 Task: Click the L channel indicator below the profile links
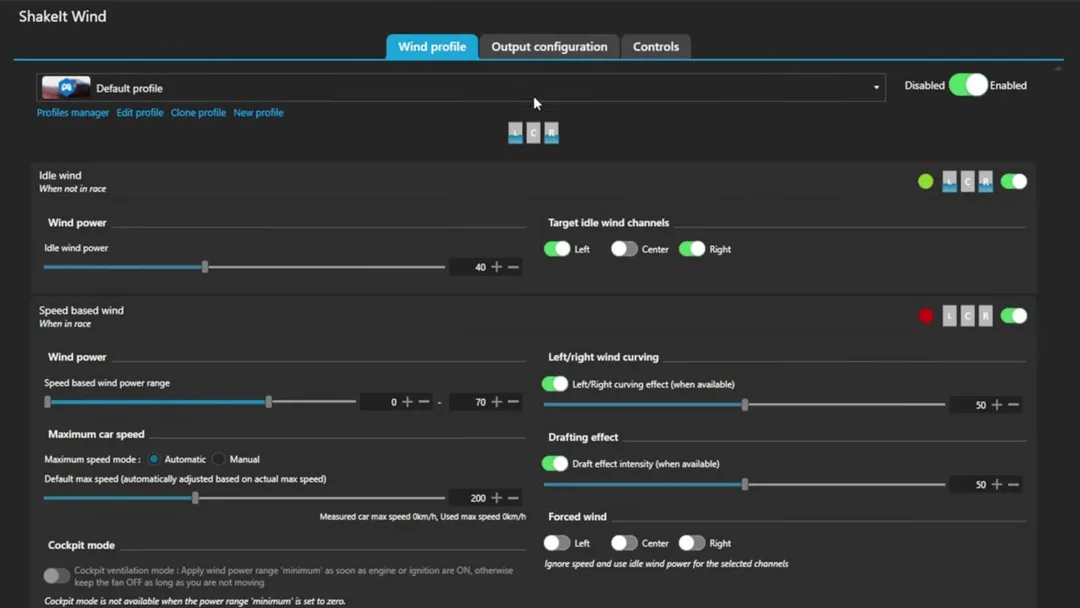click(515, 133)
